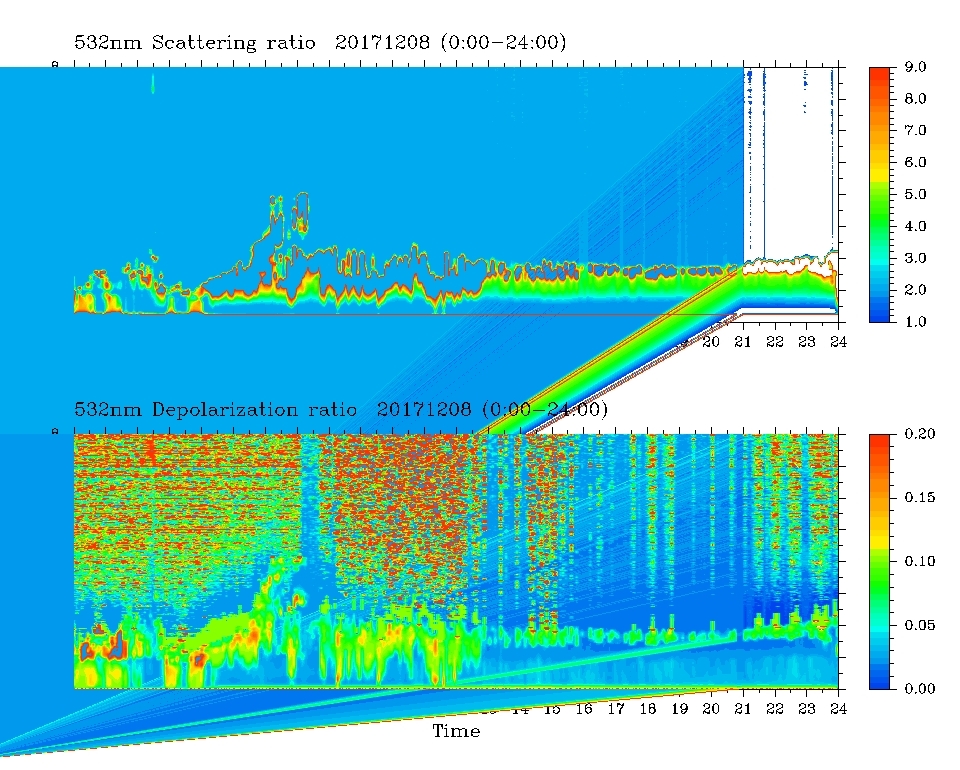The image size is (960, 770).
Task: Click the 0.15 depolarization colorbar label
Action: coord(920,497)
